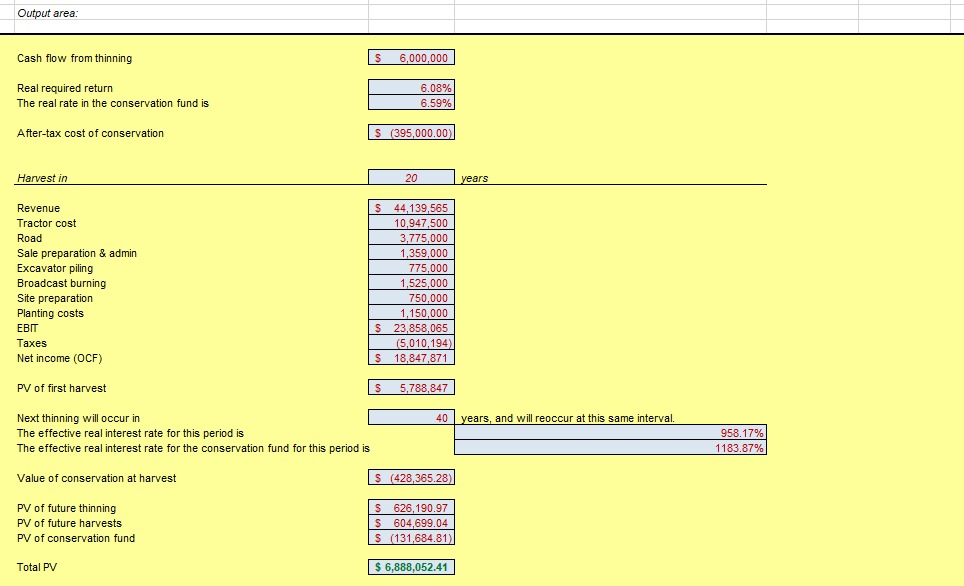Select the Sale preparation & admin cost cell
The height and width of the screenshot is (586, 964).
pyautogui.click(x=412, y=253)
